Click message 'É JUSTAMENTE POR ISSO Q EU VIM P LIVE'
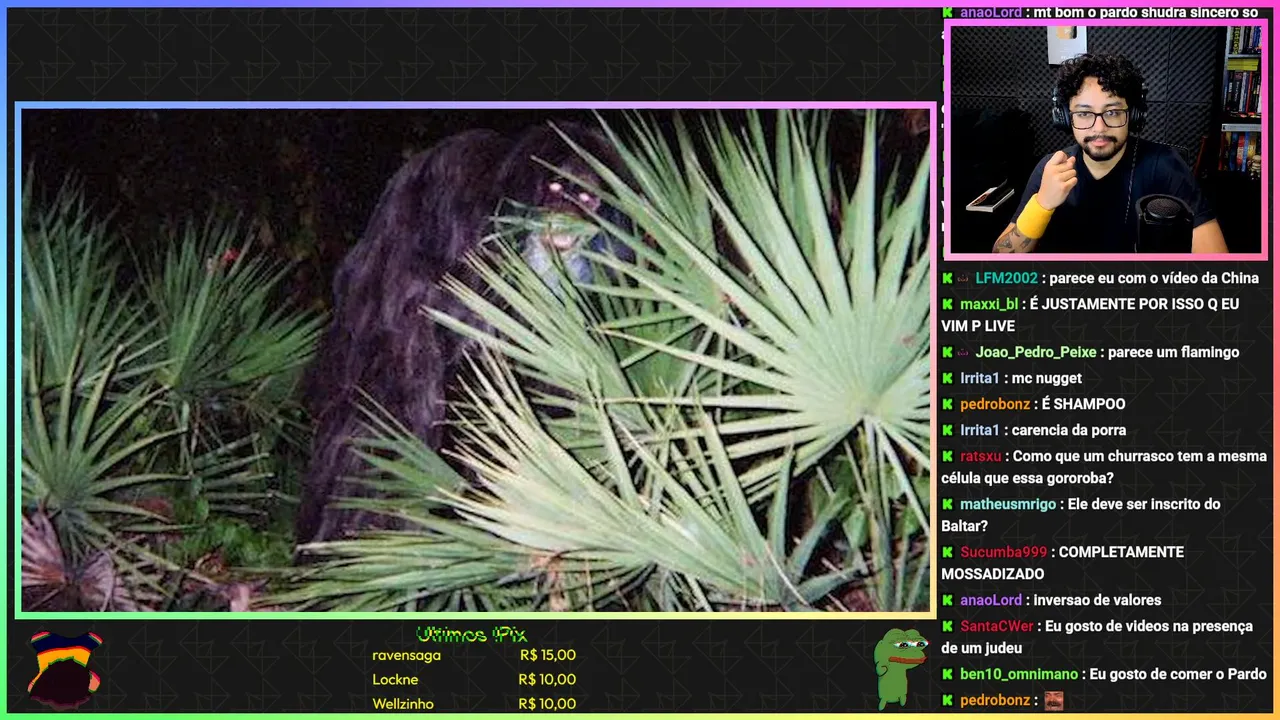Viewport: 1280px width, 720px height. (1090, 315)
